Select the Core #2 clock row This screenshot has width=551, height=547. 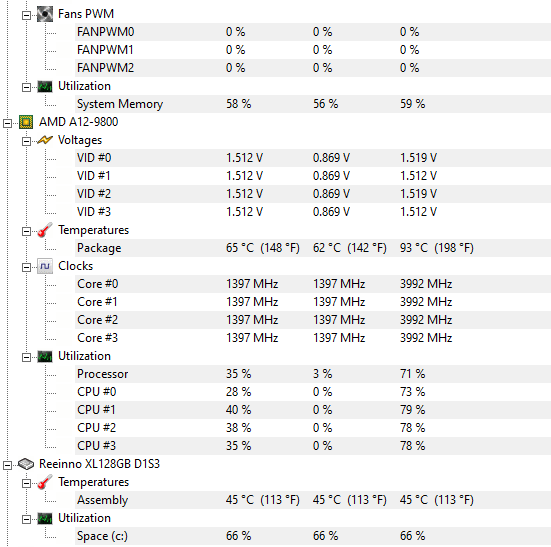[x=313, y=320]
